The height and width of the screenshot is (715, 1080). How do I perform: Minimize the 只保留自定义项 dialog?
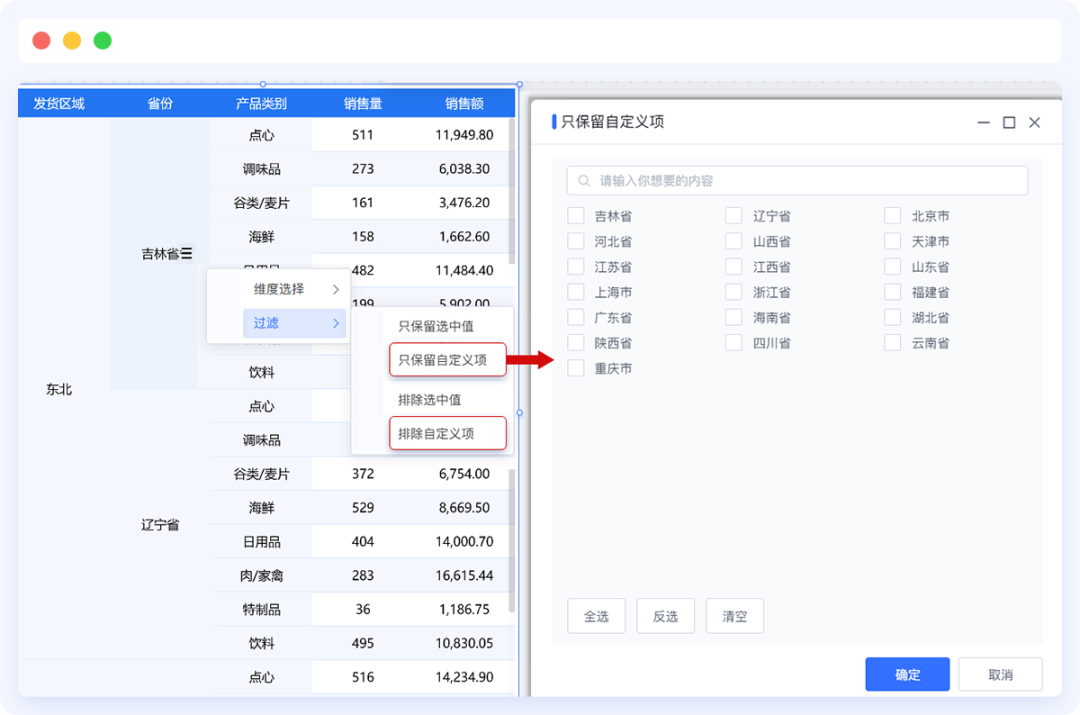(984, 123)
